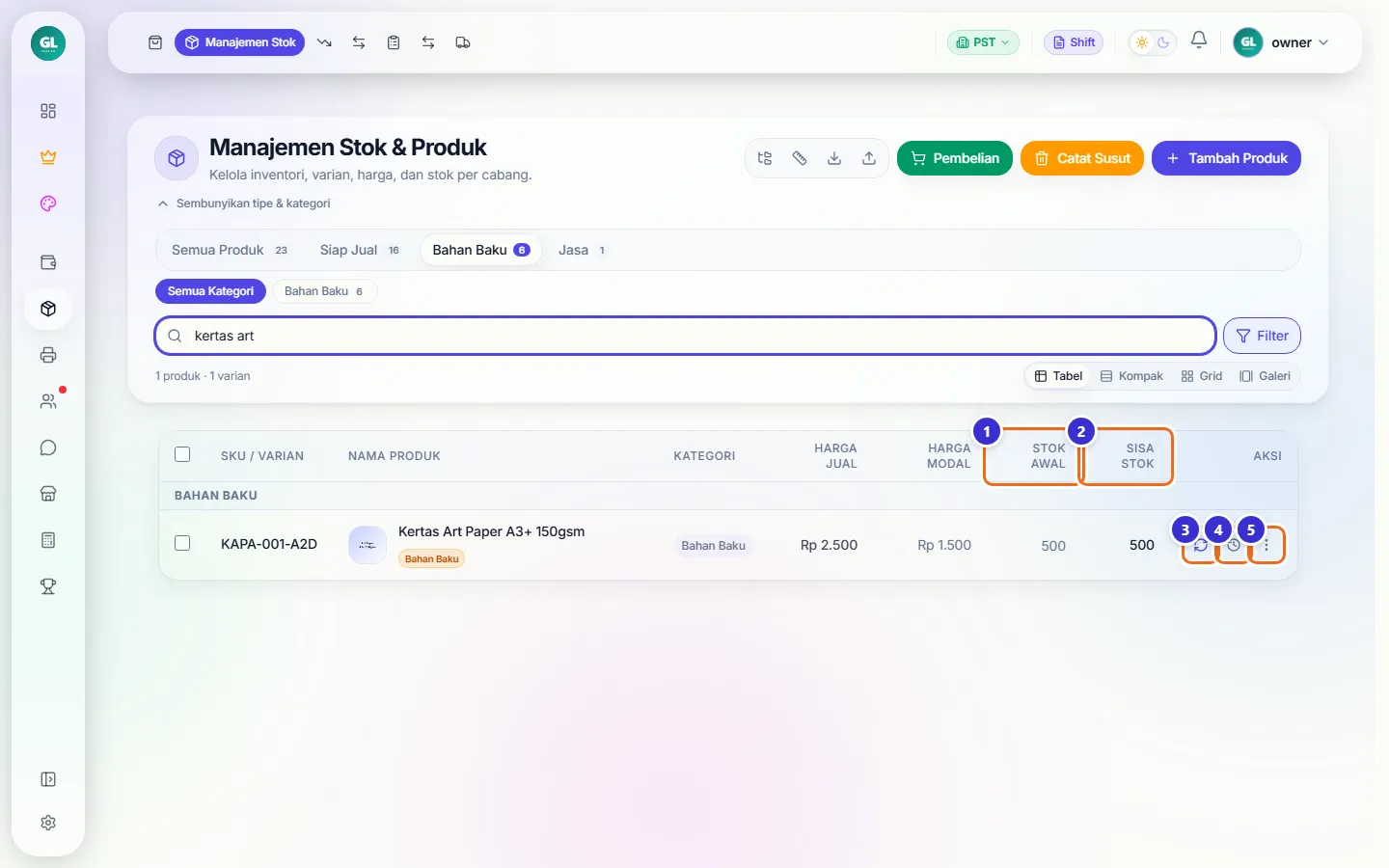Click the users icon in the sidebar
The image size is (1389, 868).
point(48,401)
